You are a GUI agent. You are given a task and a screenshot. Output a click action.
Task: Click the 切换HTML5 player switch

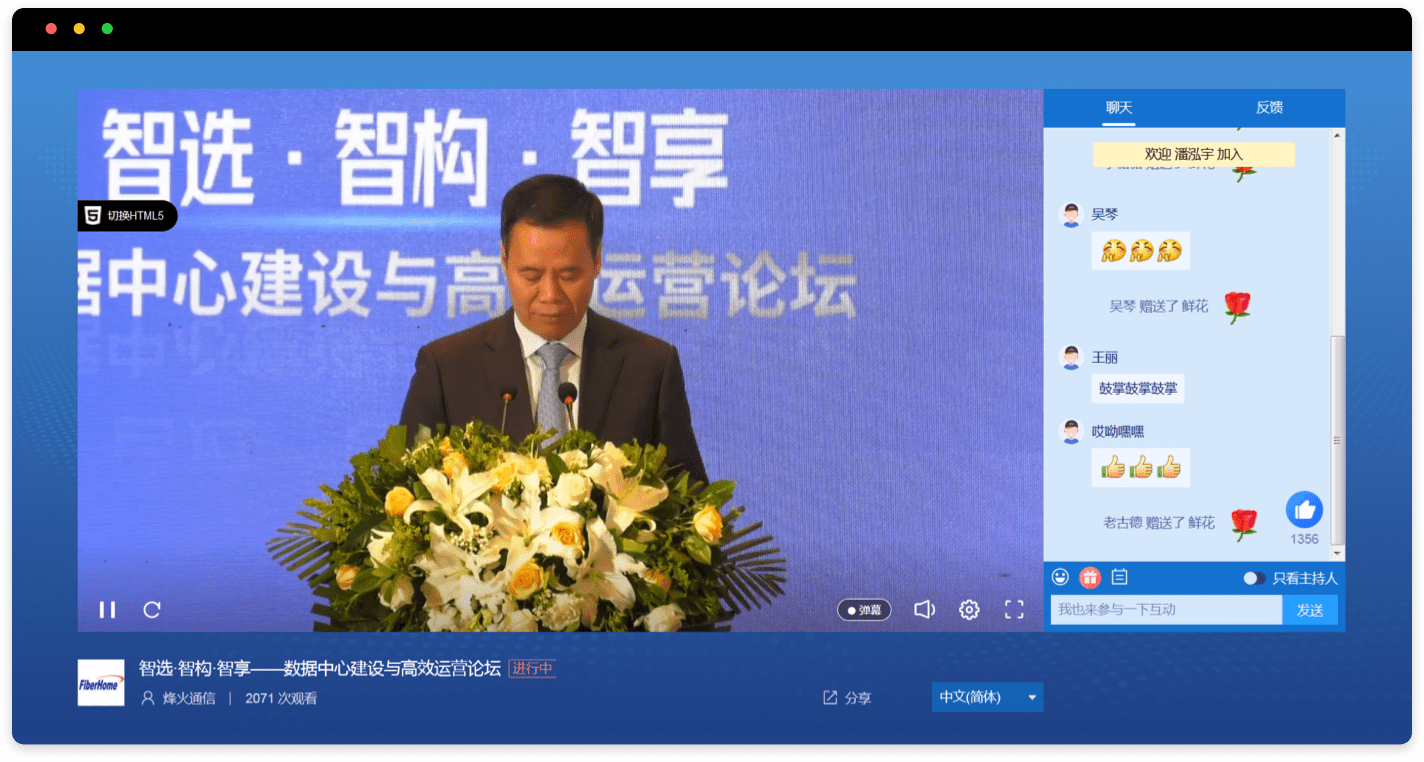coord(127,215)
